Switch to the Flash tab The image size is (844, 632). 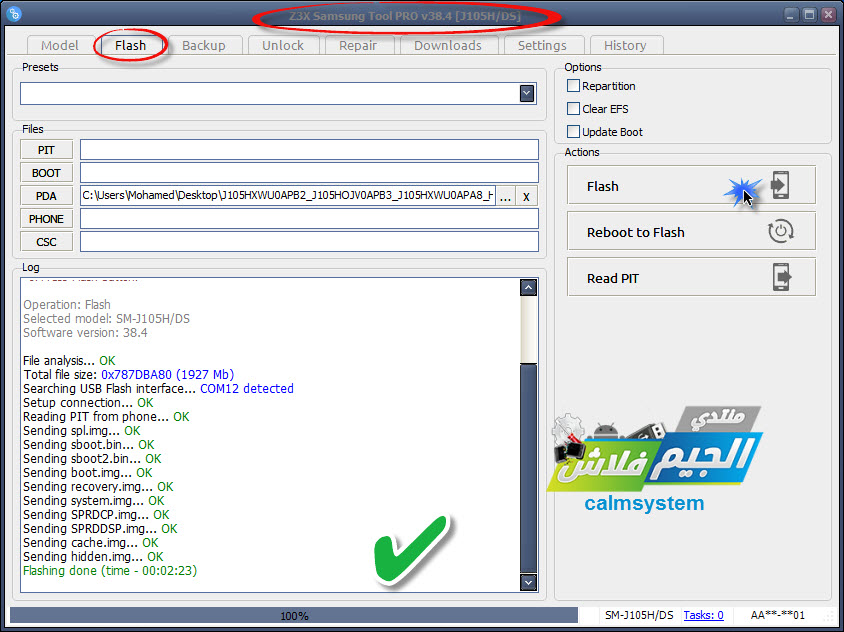tap(130, 45)
